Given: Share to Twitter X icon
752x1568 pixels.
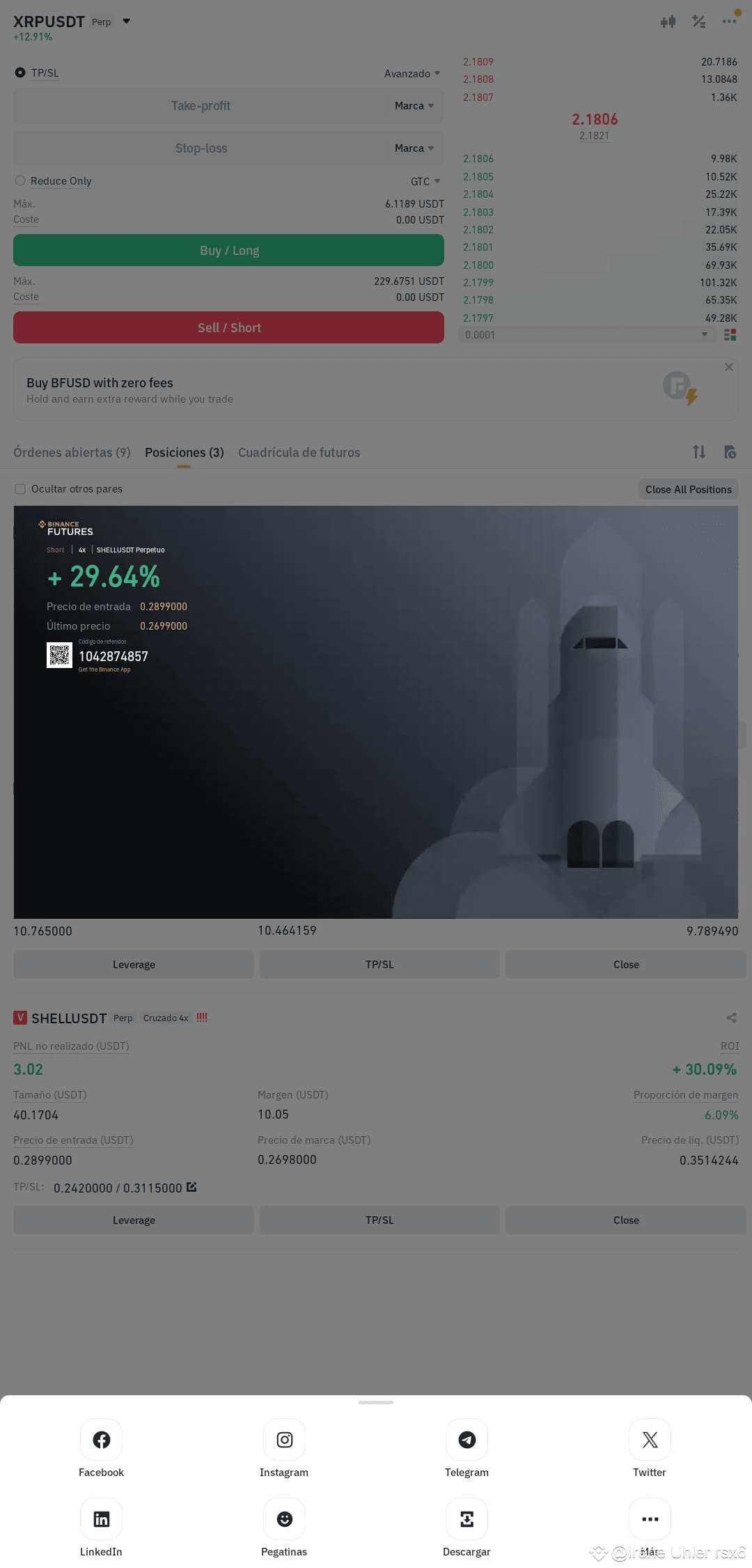Looking at the screenshot, I should click(x=650, y=1439).
